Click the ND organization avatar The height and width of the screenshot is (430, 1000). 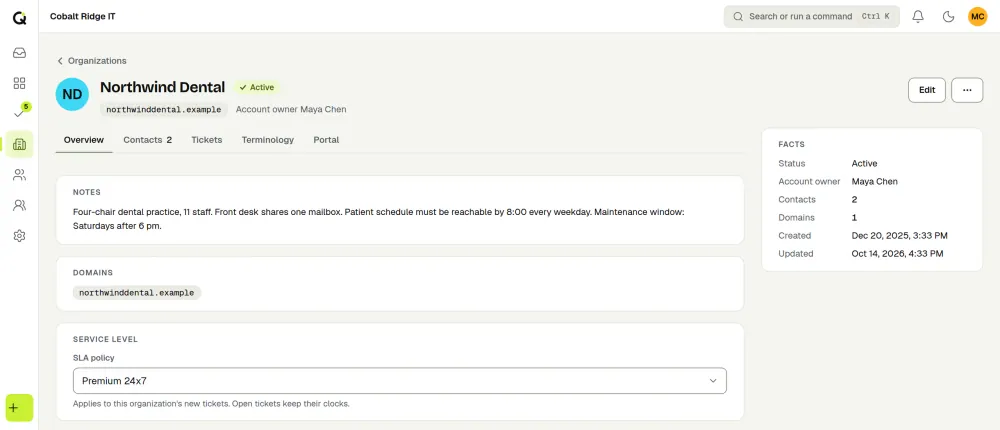point(72,94)
